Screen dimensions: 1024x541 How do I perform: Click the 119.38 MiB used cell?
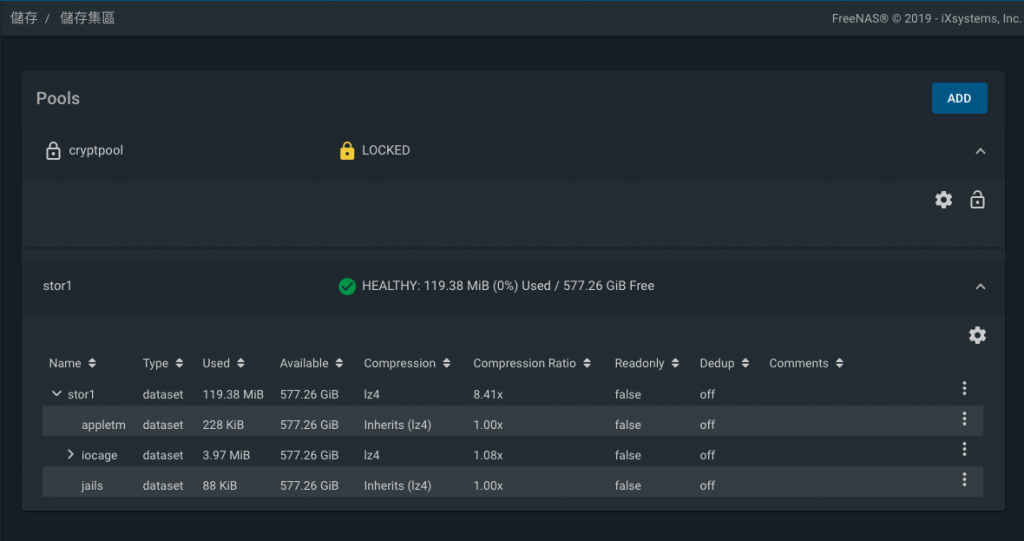[233, 395]
